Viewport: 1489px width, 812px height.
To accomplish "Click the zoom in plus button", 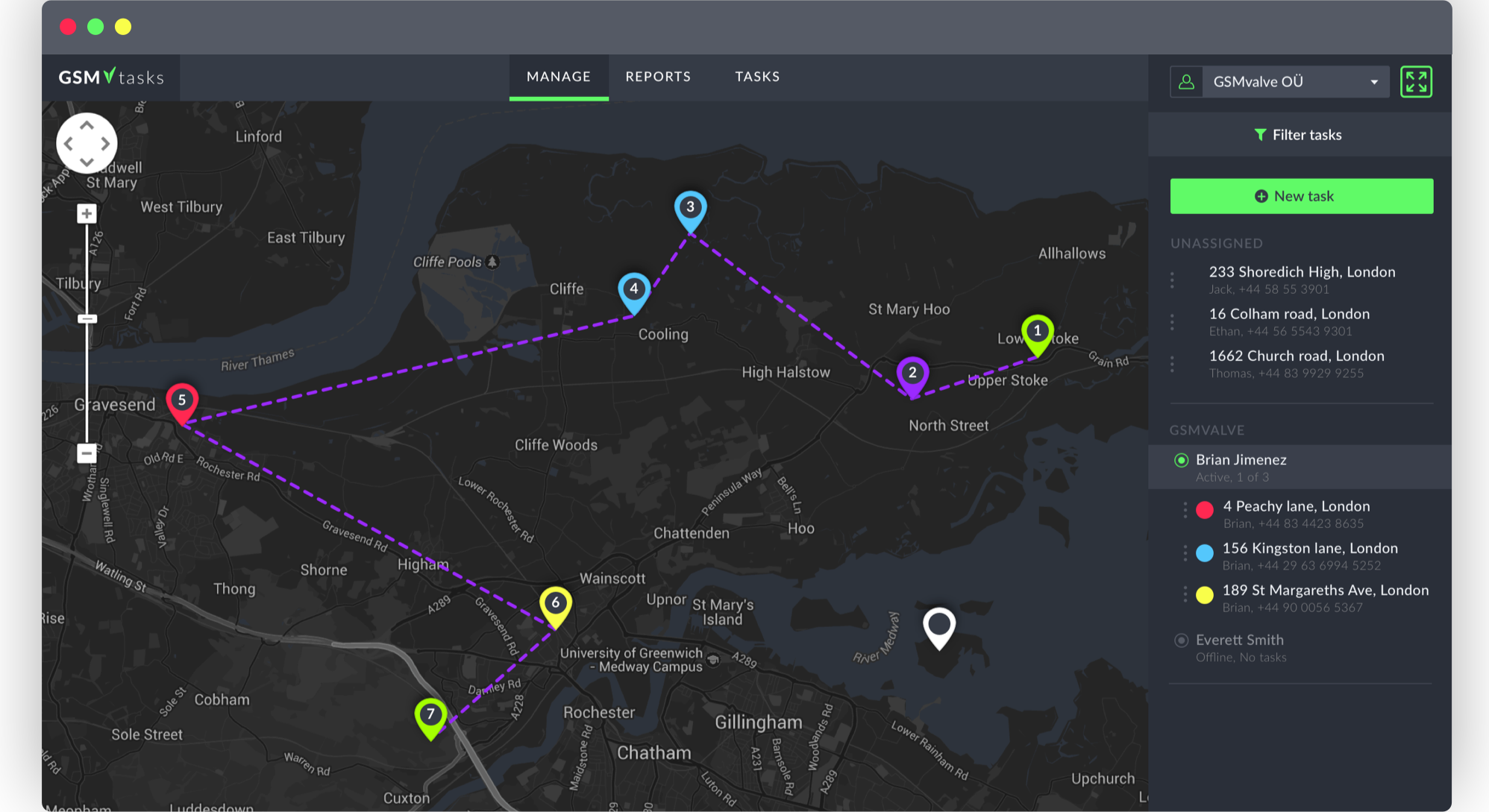I will (x=87, y=214).
